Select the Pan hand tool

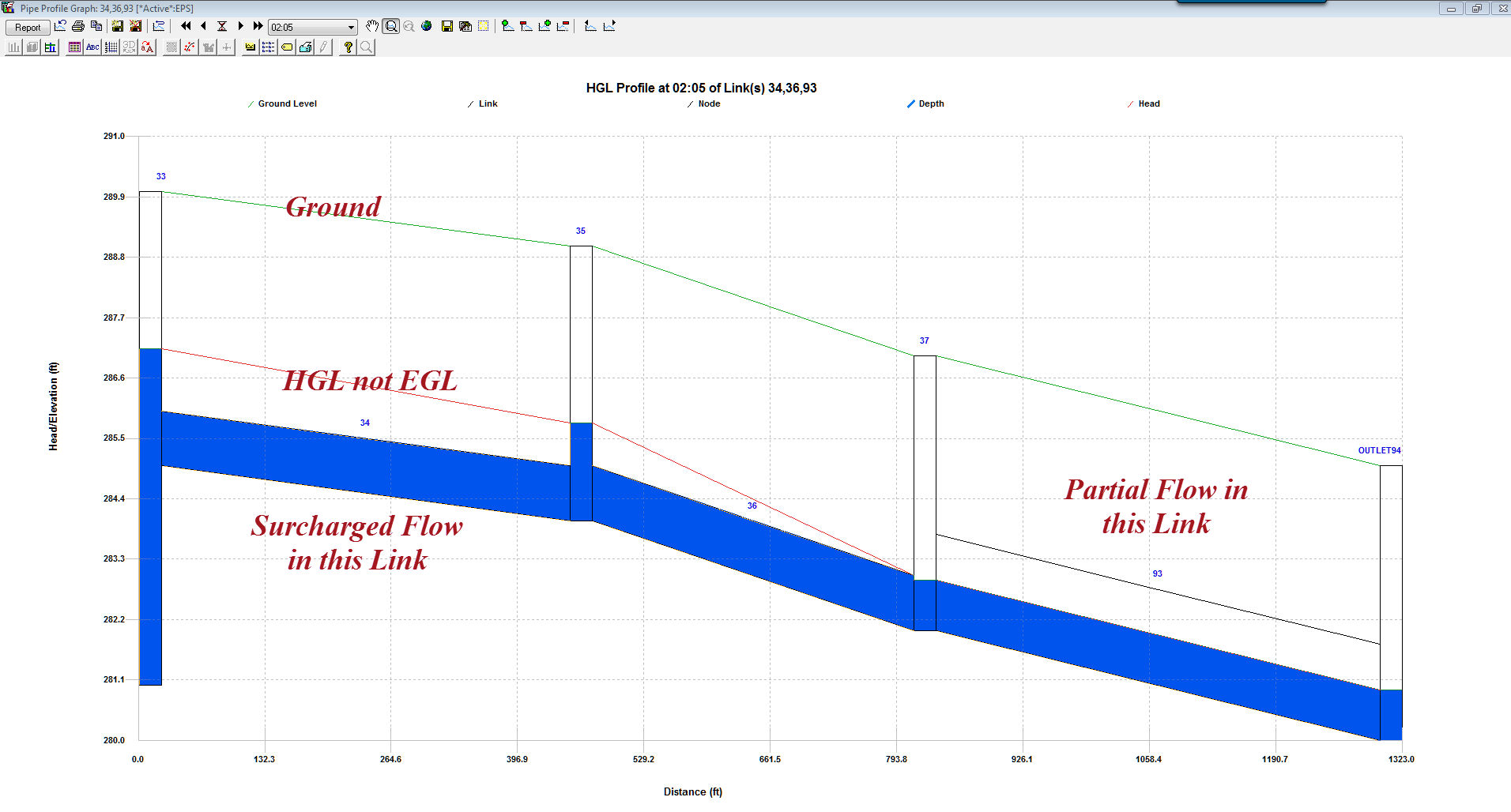point(371,26)
